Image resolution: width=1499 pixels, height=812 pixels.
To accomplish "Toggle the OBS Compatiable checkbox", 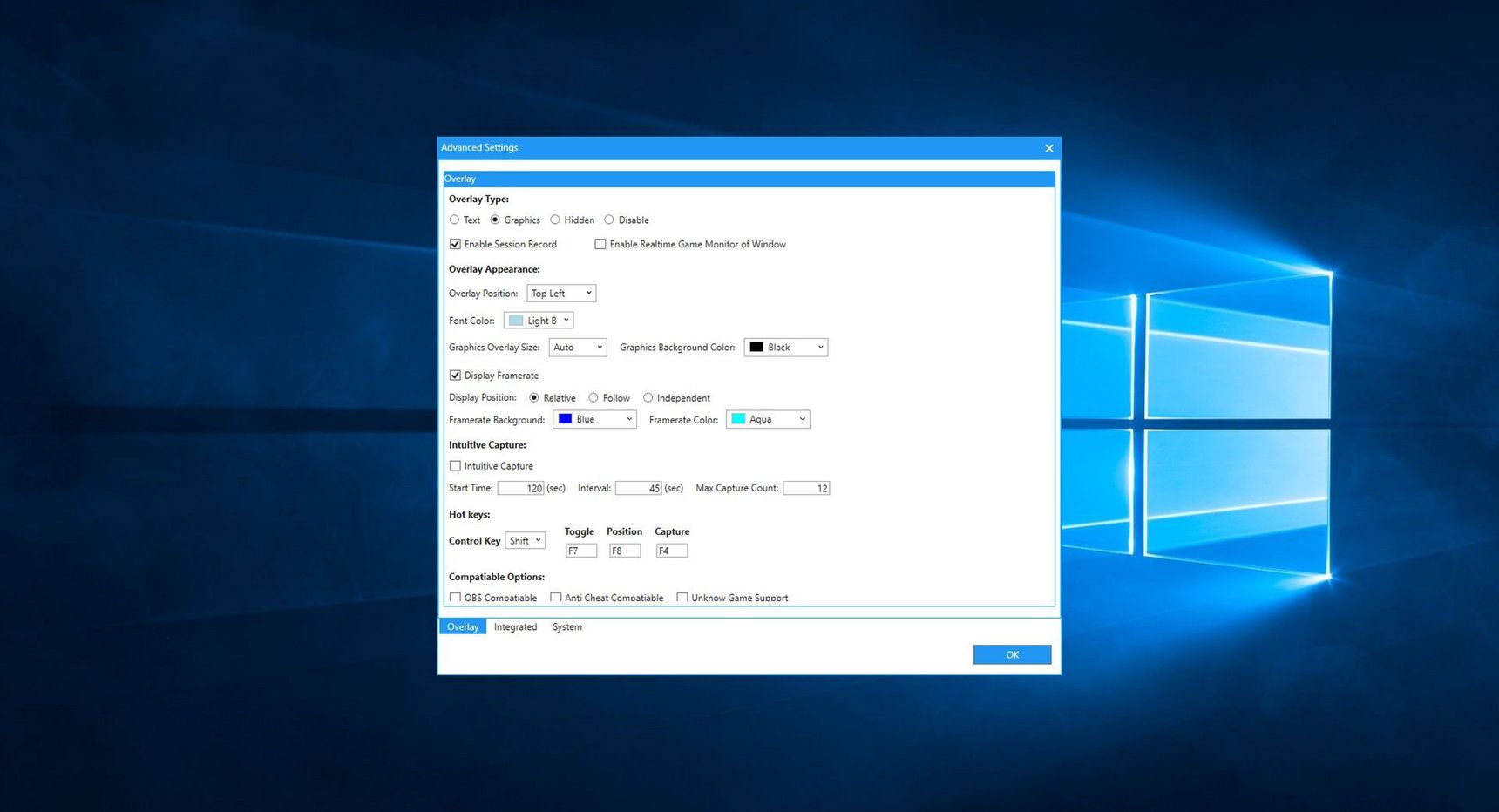I will 455,598.
